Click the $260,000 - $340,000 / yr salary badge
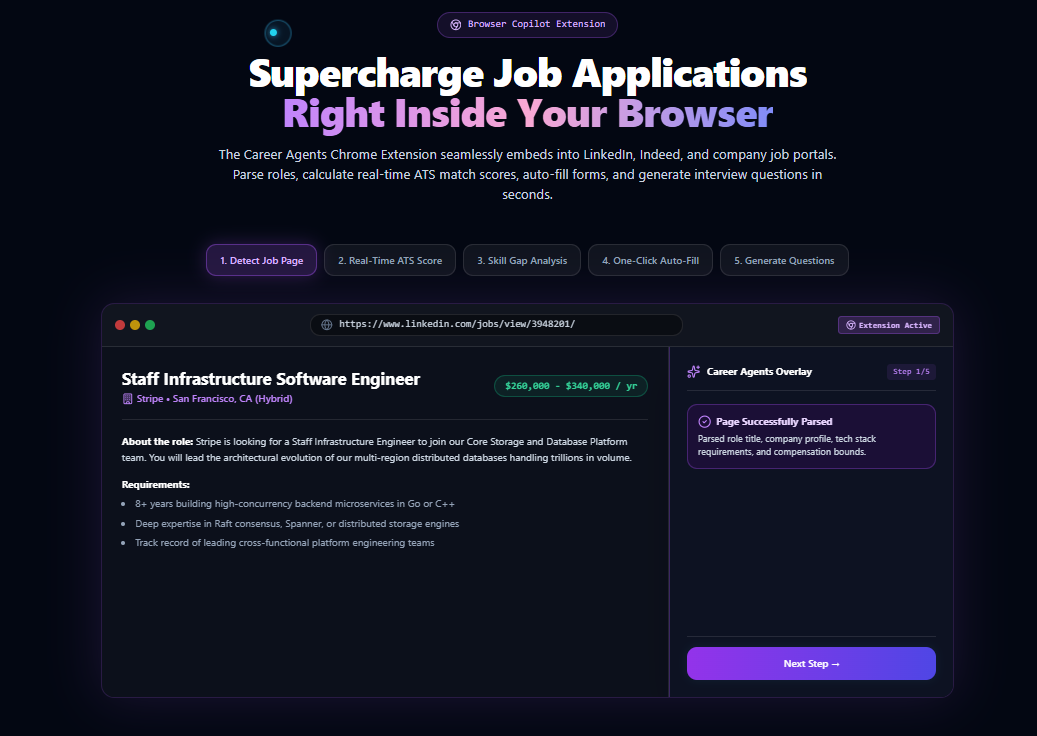This screenshot has height=736, width=1037. coord(571,386)
